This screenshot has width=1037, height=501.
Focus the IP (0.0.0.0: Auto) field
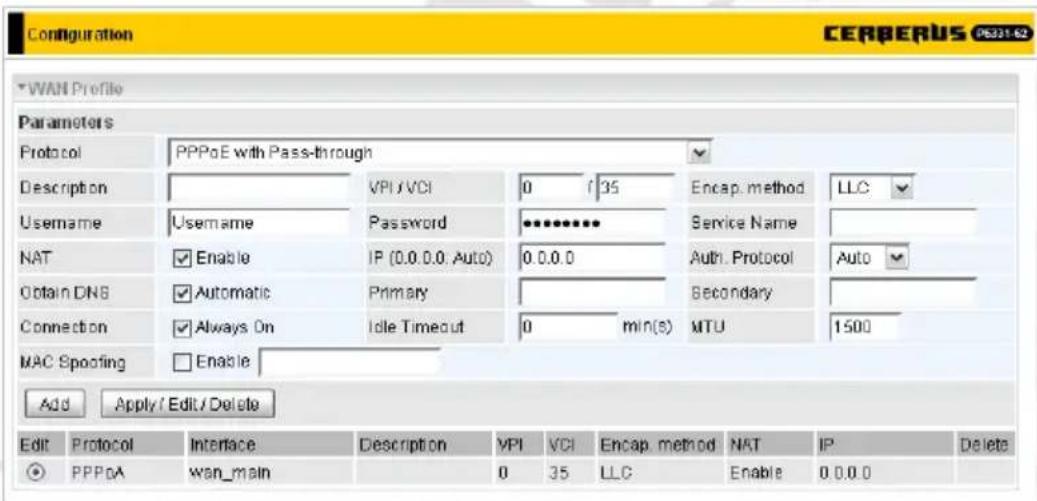592,257
